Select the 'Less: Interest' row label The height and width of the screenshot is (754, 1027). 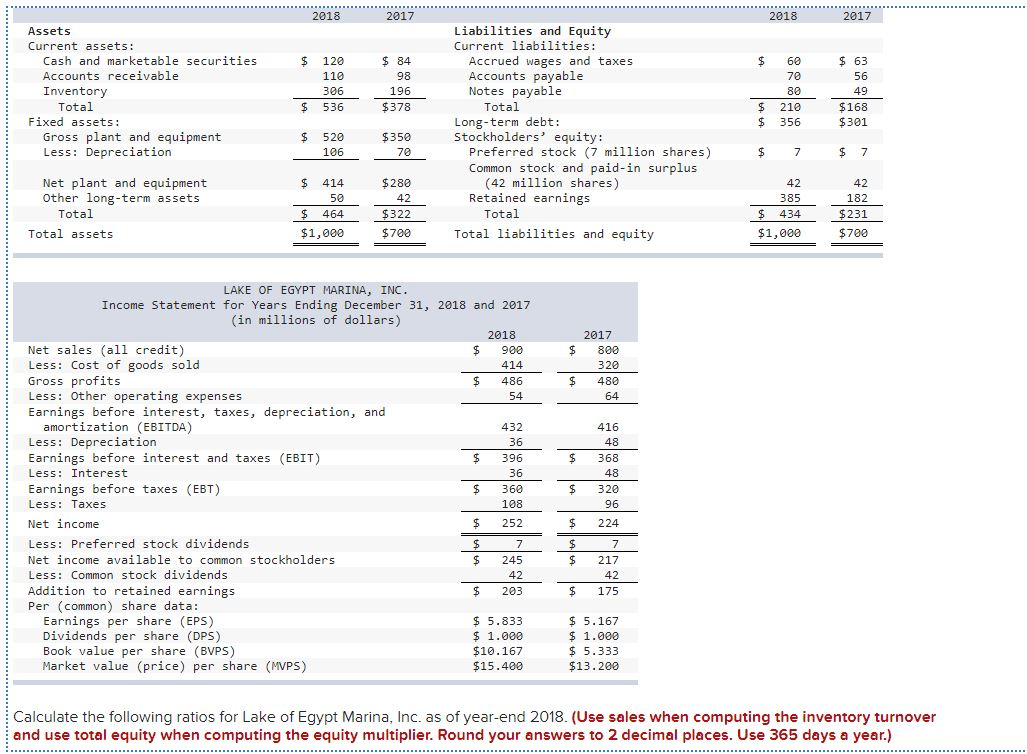pos(78,473)
